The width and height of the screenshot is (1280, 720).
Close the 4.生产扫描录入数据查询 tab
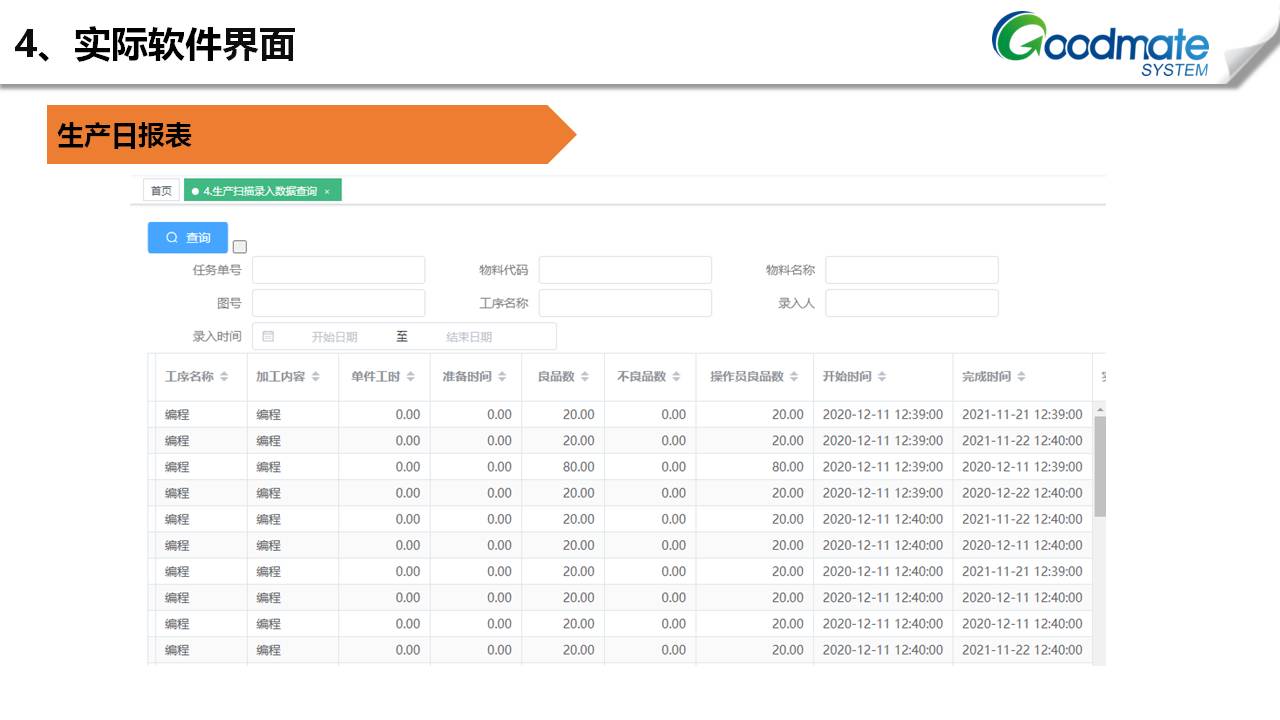pos(327,191)
